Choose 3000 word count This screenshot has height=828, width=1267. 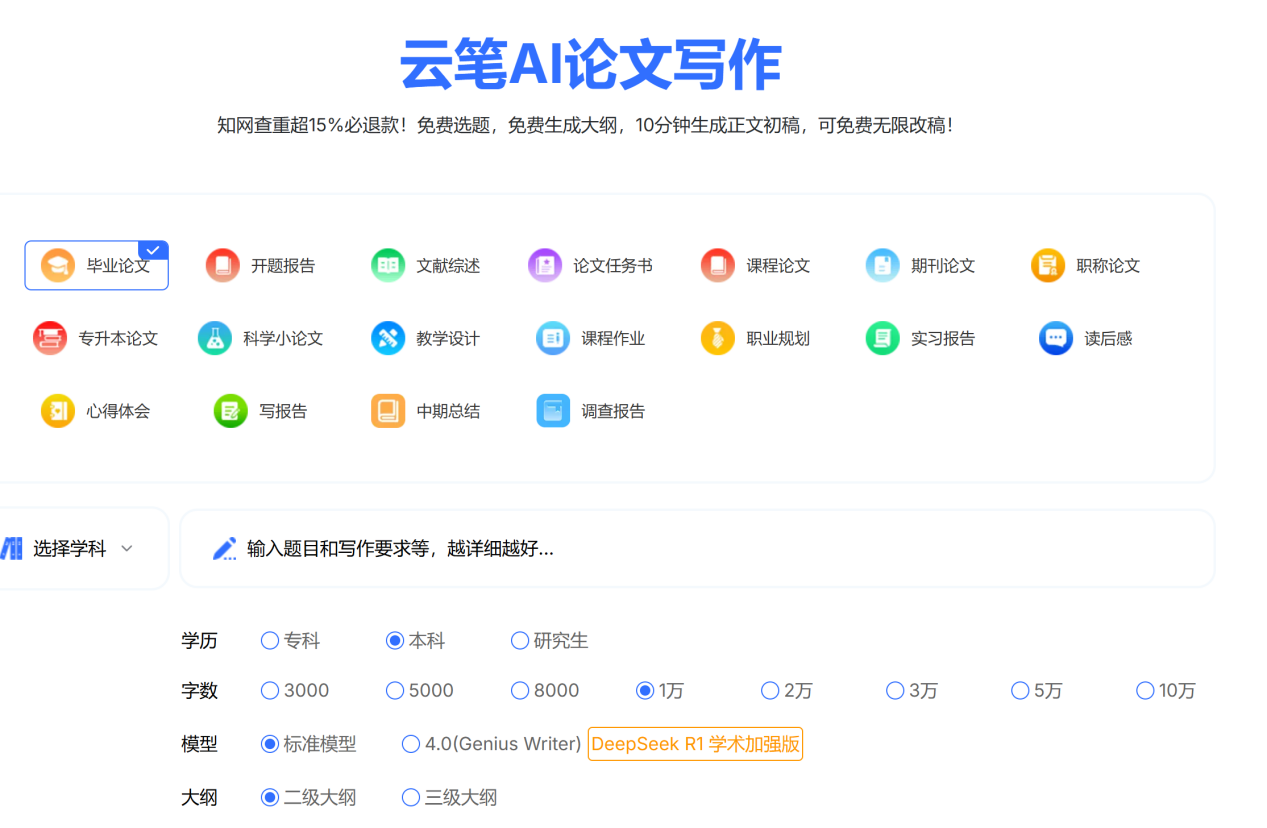(x=295, y=690)
